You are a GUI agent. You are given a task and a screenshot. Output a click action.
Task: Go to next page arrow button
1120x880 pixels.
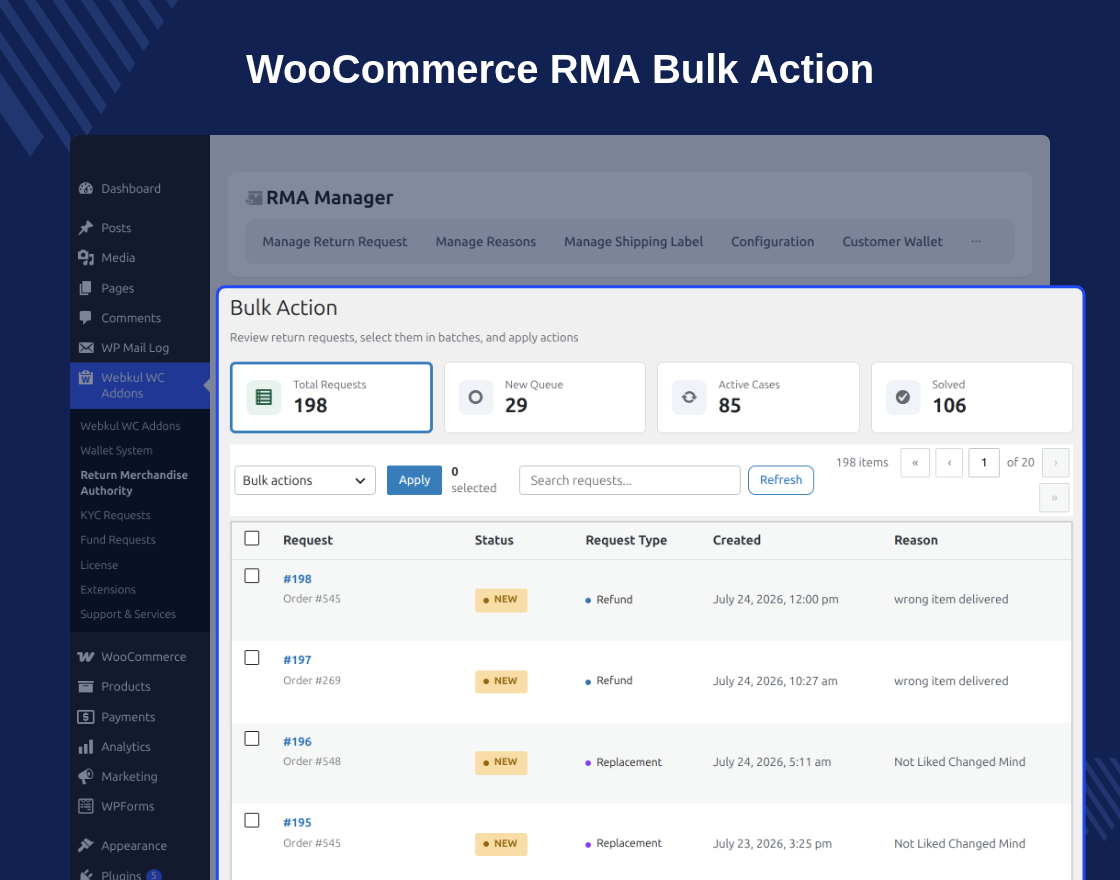(1056, 463)
